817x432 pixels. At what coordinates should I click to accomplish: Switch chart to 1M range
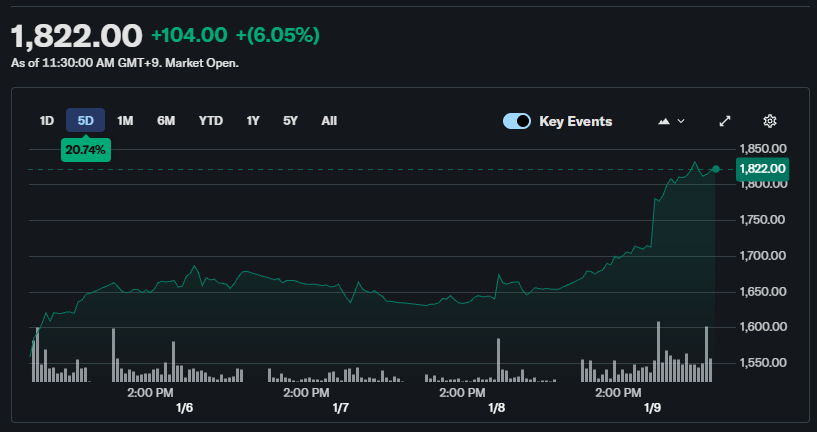125,121
